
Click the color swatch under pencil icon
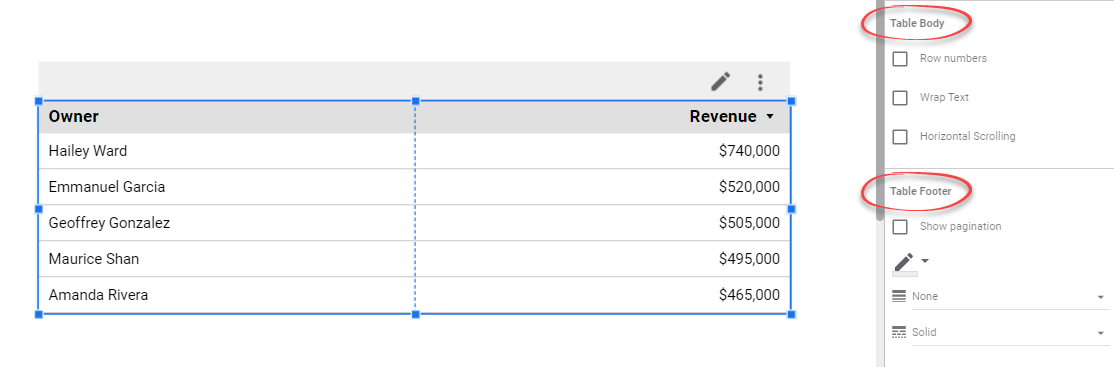904,274
